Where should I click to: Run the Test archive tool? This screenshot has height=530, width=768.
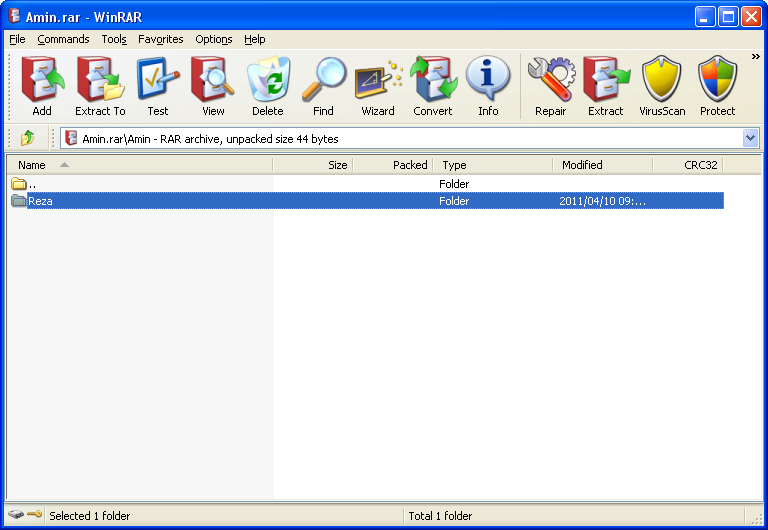point(158,85)
